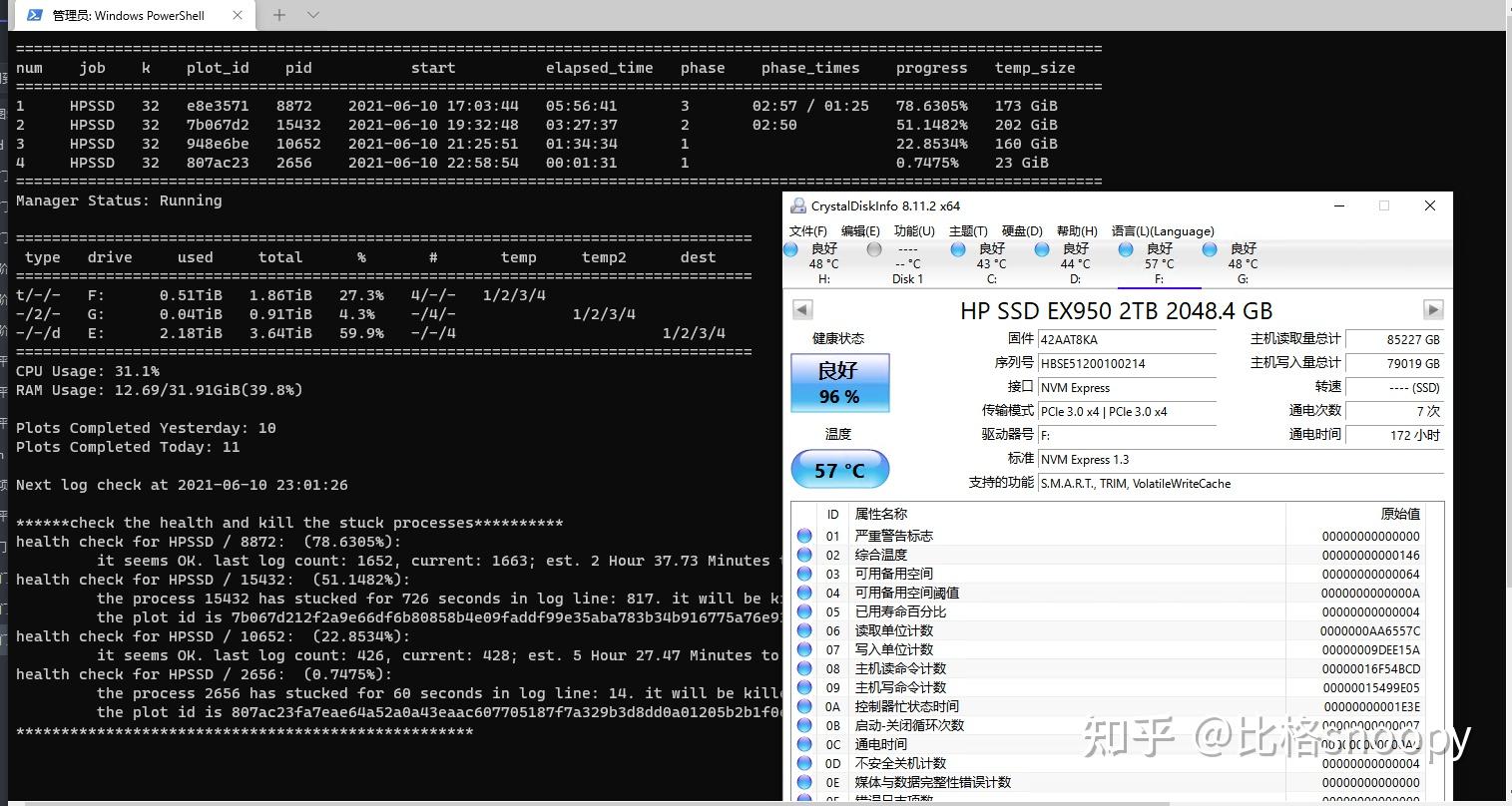This screenshot has width=1512, height=806.
Task: Open the 主题(T) menu
Action: (967, 230)
